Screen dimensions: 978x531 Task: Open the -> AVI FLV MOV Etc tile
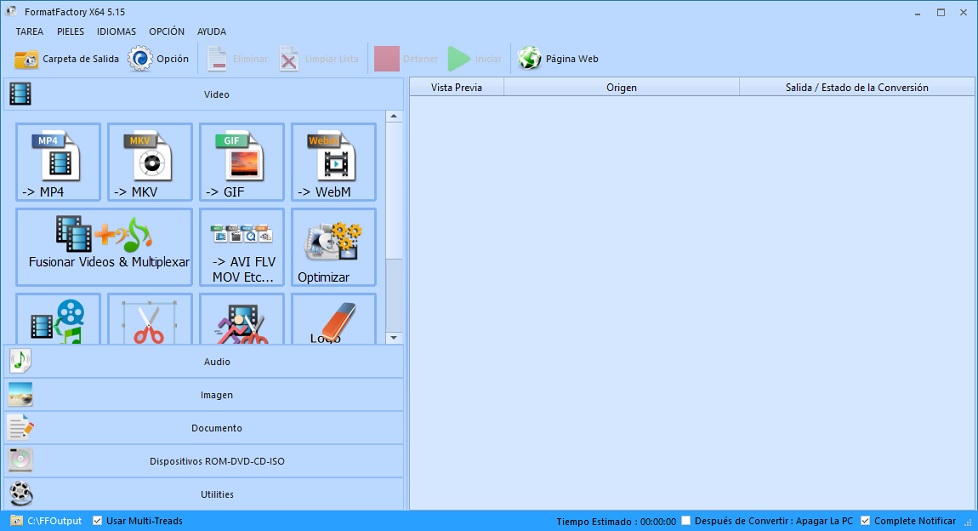tap(241, 247)
